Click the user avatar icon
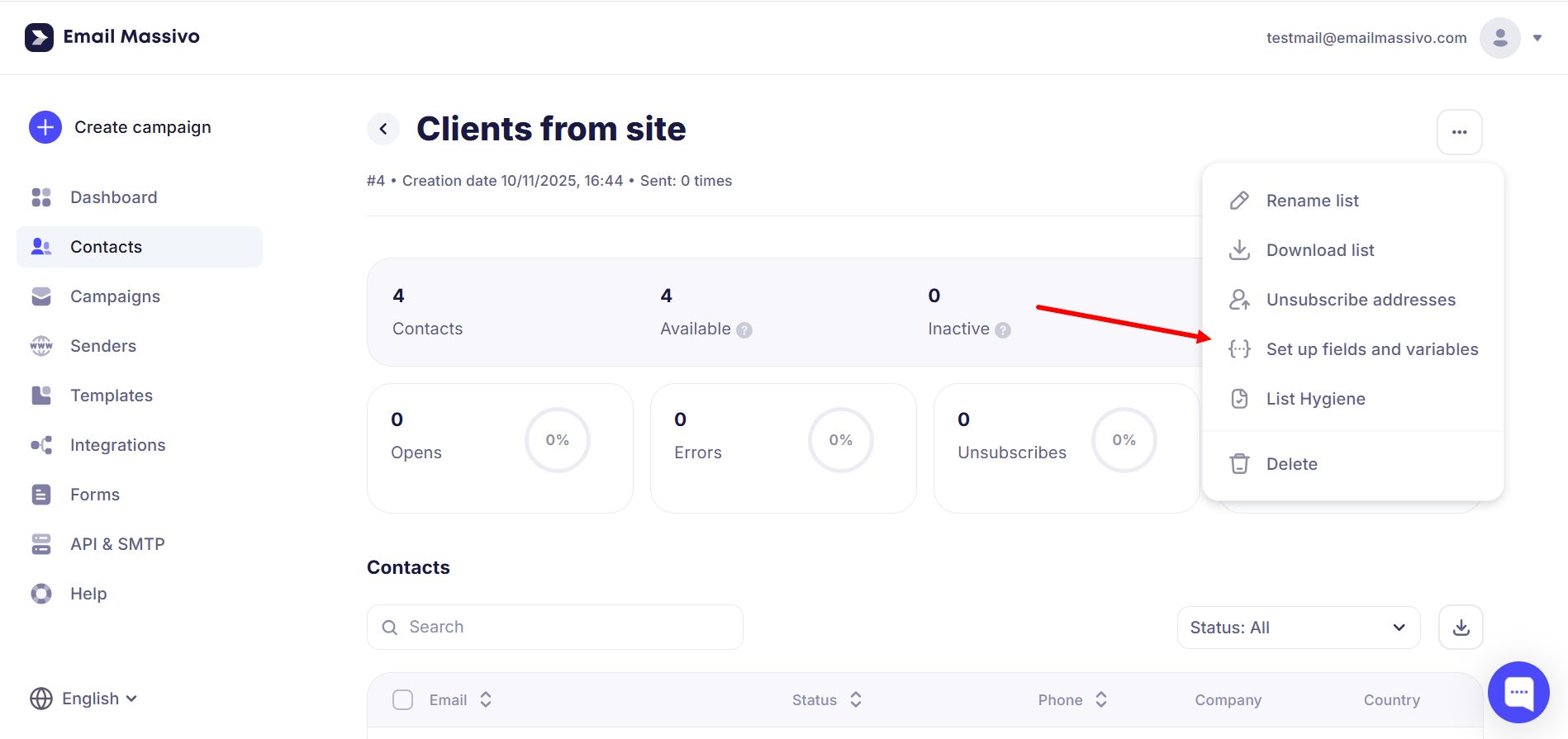Screen dimensions: 1568x739 point(1499,38)
